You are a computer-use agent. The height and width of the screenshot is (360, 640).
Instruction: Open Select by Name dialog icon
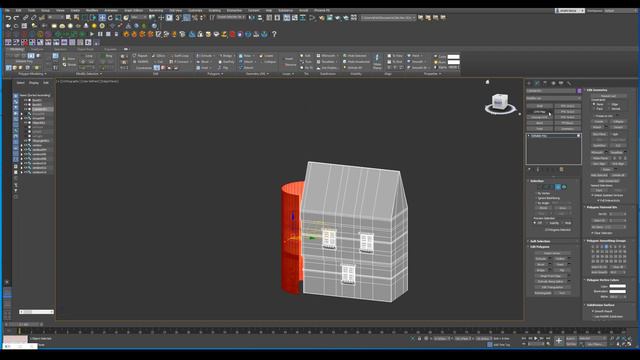tap(76, 18)
